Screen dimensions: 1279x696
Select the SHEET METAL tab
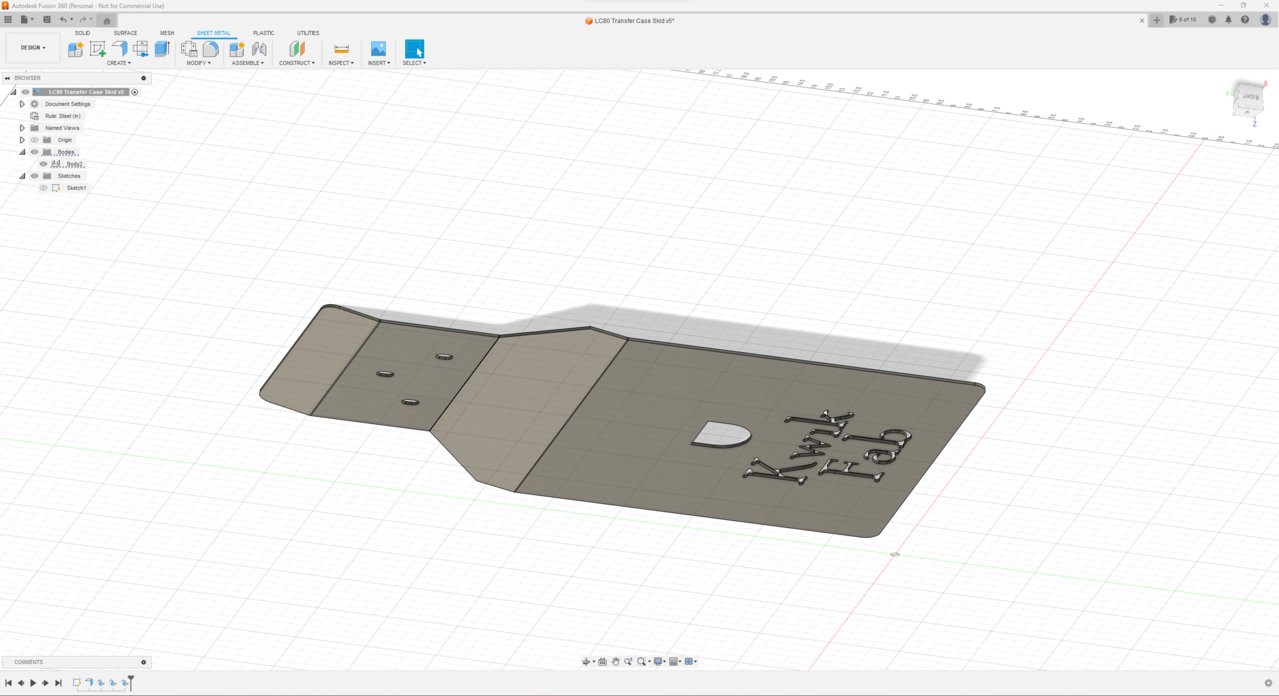pos(213,33)
